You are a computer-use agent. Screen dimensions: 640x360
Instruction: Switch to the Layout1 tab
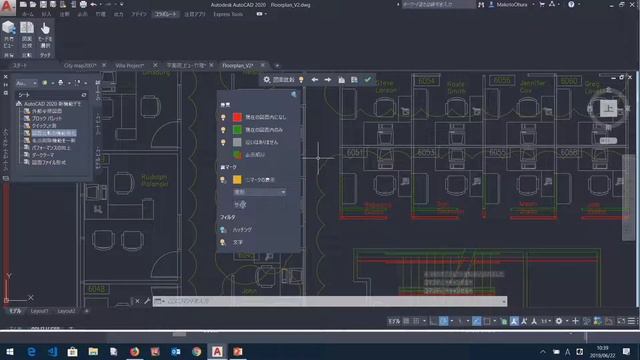40,311
